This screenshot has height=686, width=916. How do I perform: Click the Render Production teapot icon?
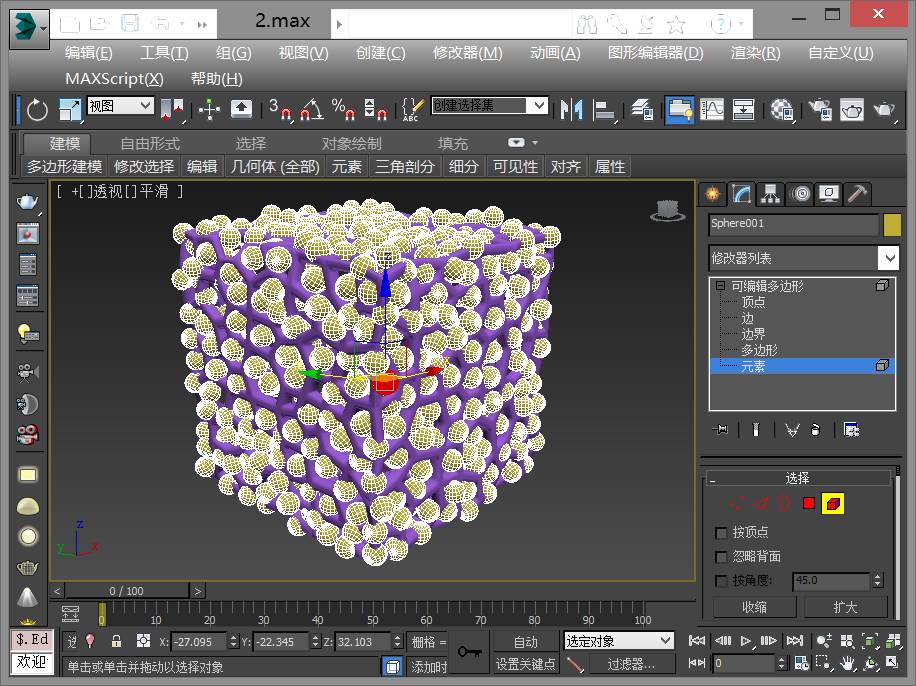click(884, 109)
